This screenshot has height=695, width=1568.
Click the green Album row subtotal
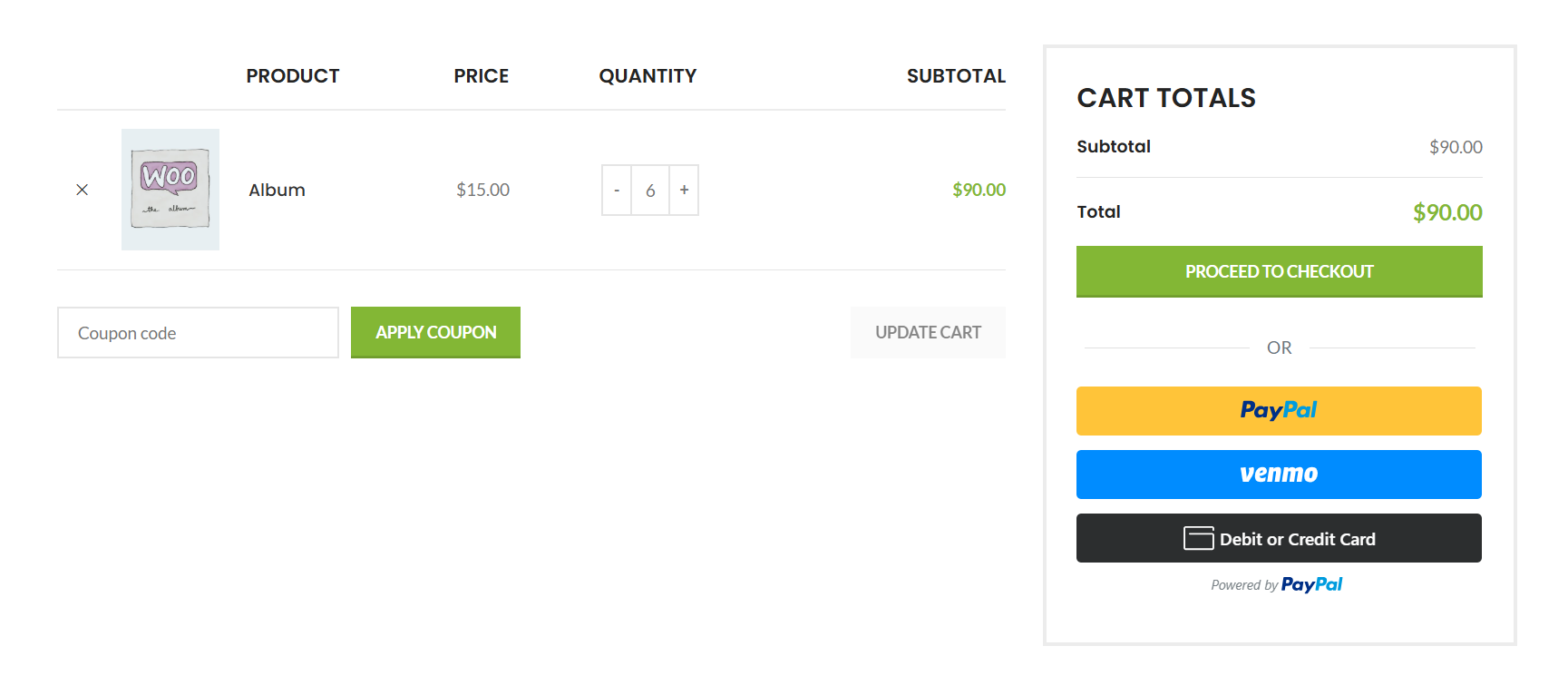979,190
